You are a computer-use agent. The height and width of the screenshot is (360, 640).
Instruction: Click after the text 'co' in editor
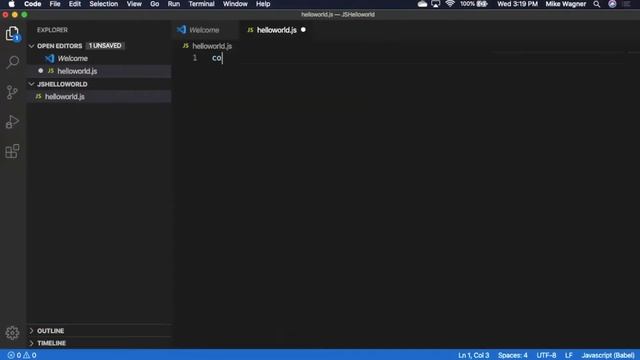point(222,58)
